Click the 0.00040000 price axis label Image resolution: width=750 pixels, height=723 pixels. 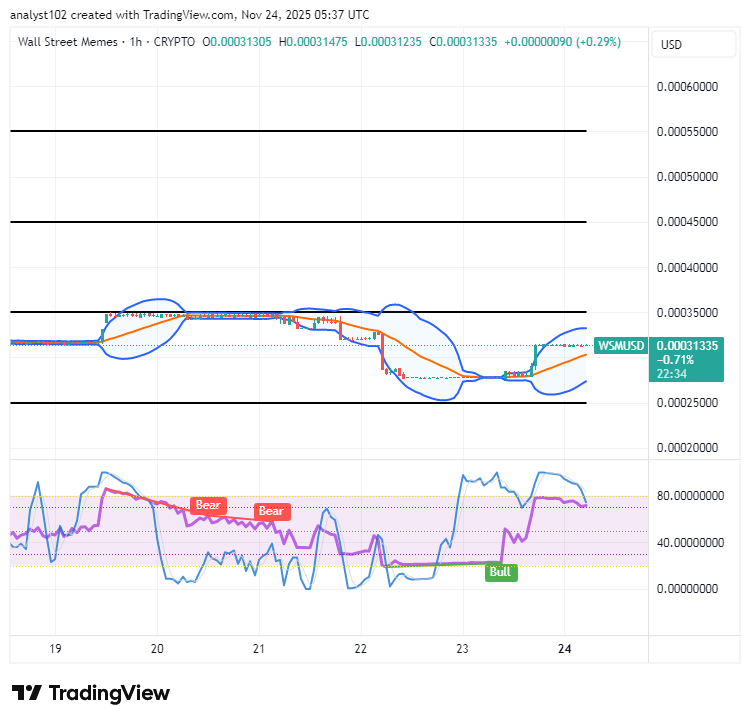click(x=687, y=268)
